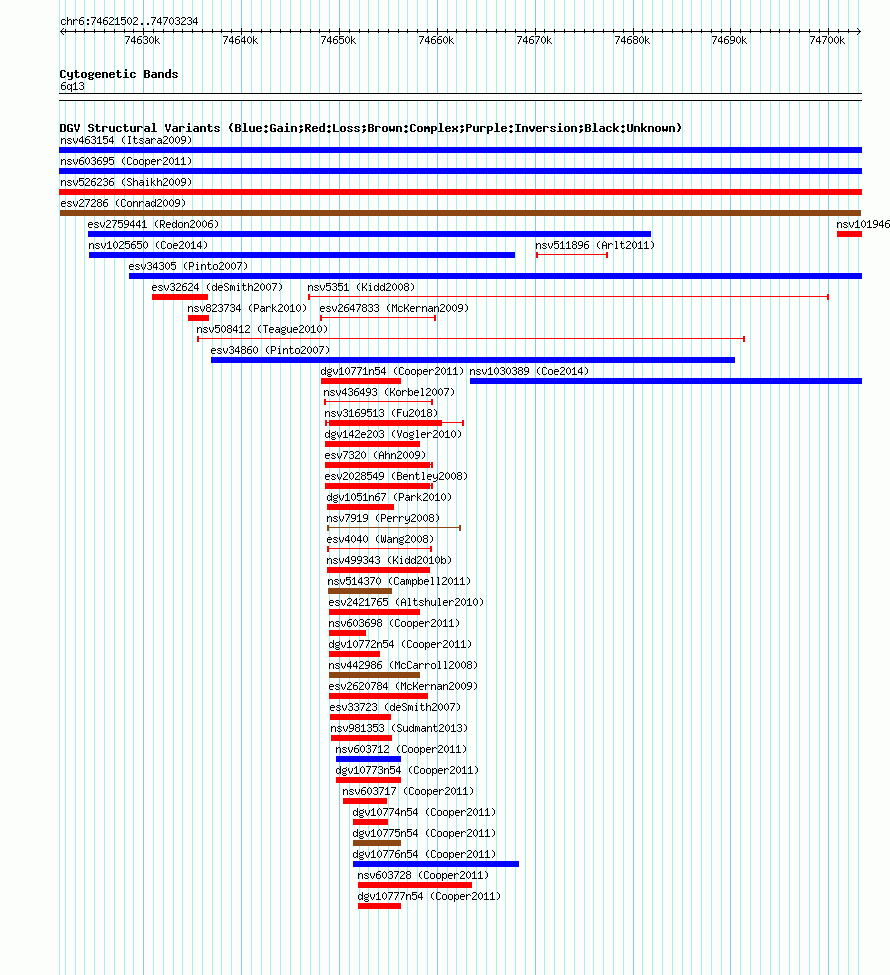Click the nsv7919 (Perry2008) label
Image resolution: width=890 pixels, height=975 pixels.
382,519
